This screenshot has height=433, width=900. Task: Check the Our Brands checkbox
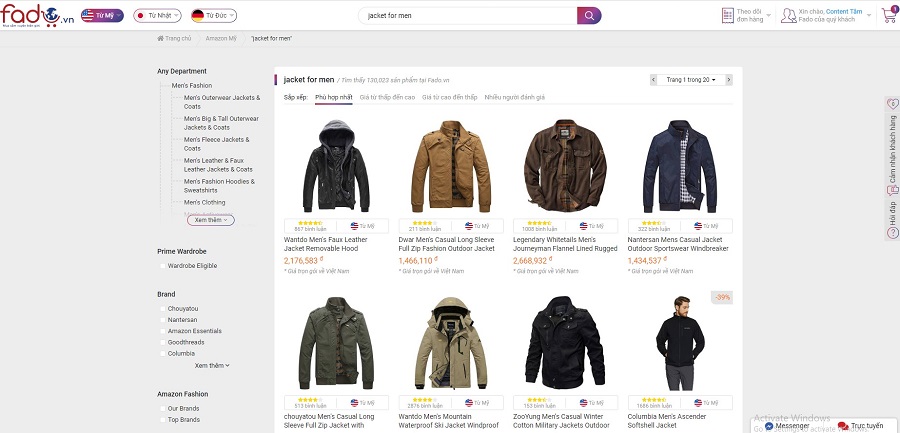[163, 409]
